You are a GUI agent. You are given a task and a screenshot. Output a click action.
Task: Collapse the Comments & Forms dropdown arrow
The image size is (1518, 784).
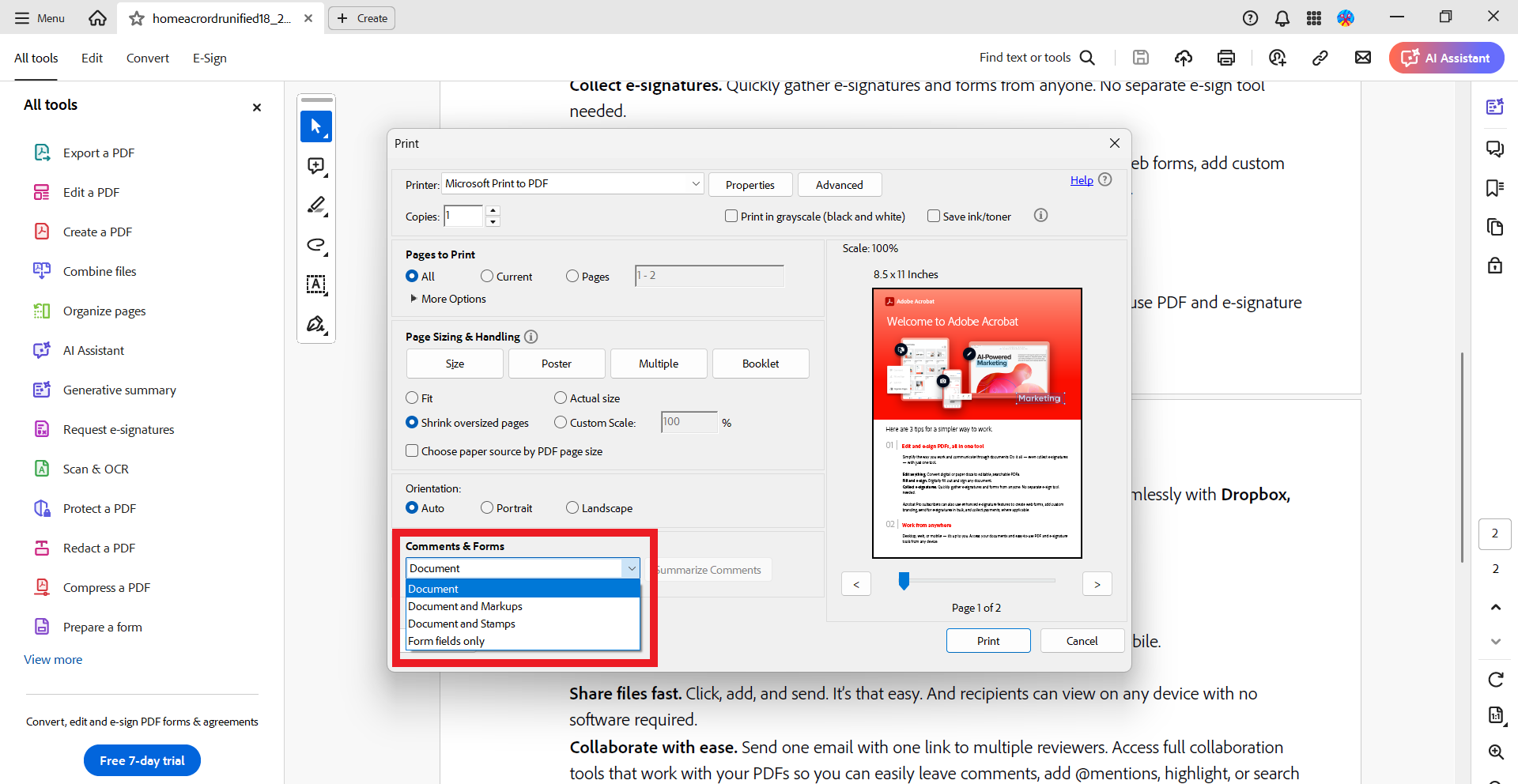point(631,568)
